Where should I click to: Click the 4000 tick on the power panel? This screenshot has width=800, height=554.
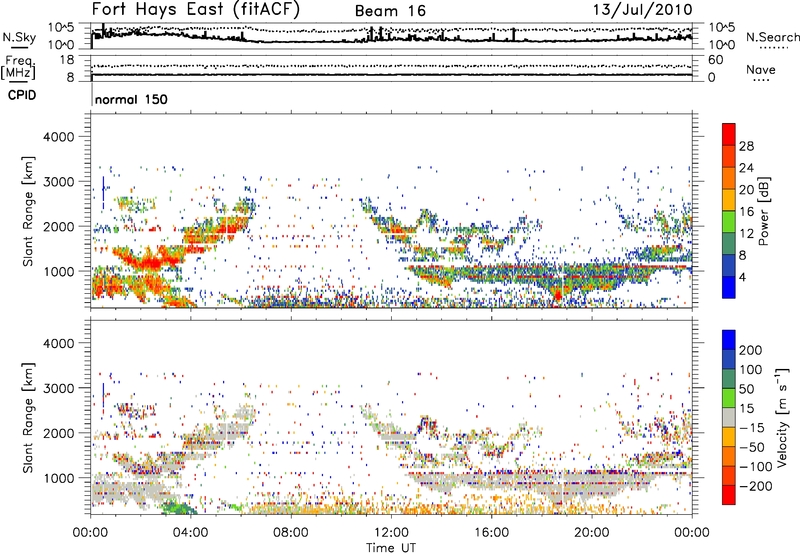(x=59, y=137)
